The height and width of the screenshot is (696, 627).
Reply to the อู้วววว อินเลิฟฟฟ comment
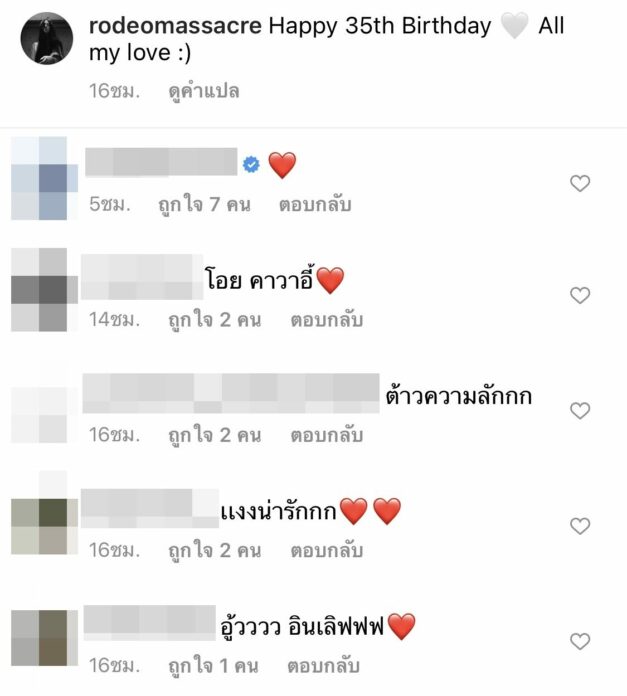(x=323, y=666)
